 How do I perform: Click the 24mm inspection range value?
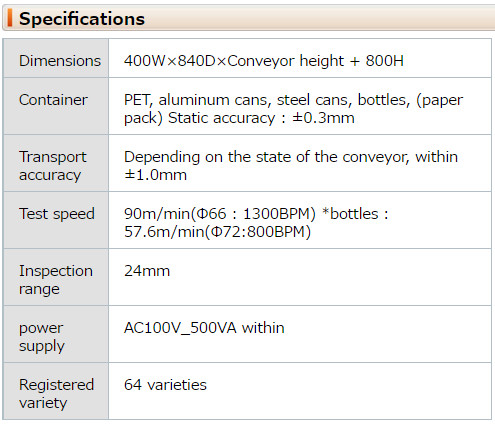point(147,271)
